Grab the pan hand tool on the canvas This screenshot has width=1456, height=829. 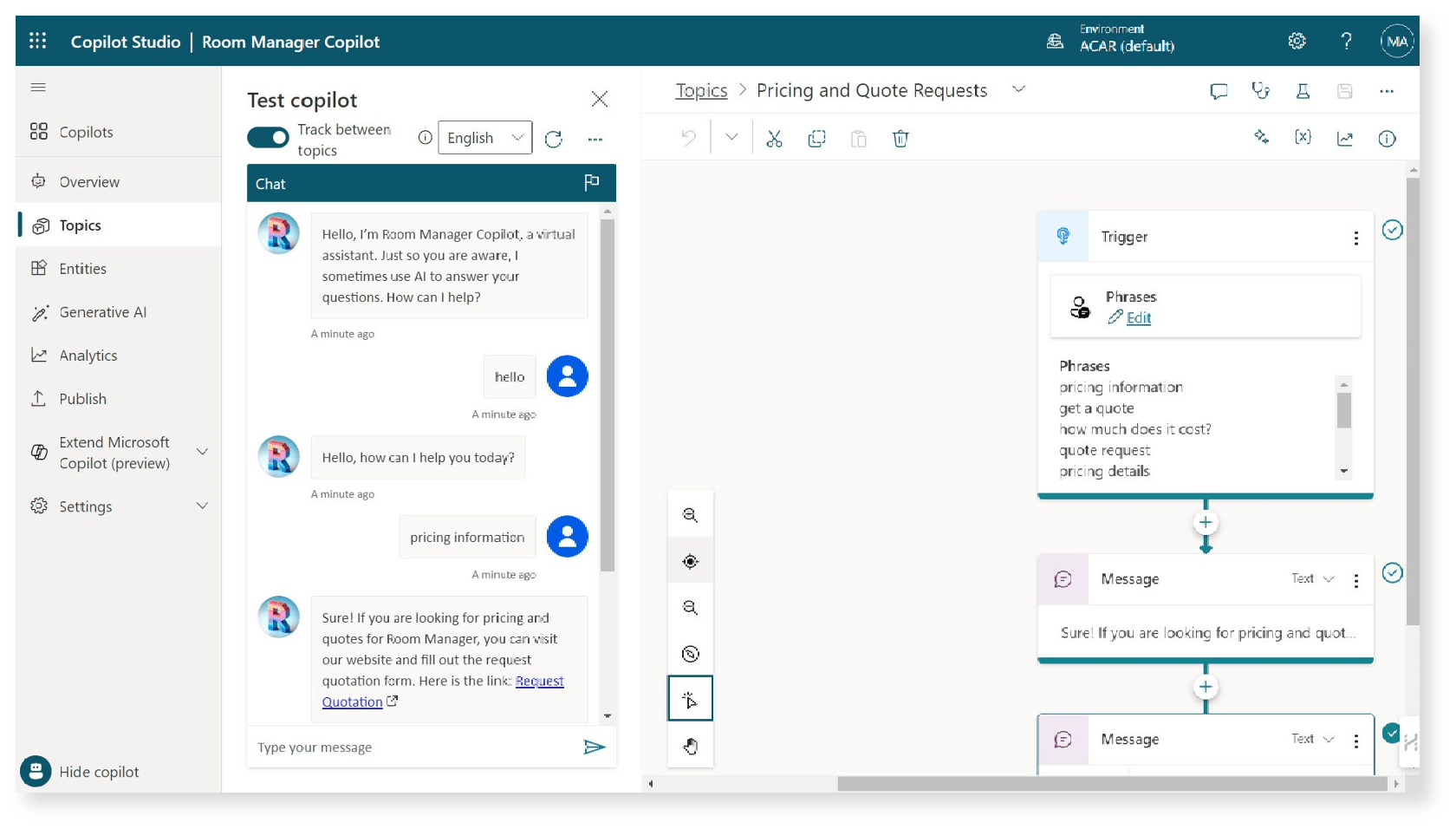click(690, 746)
